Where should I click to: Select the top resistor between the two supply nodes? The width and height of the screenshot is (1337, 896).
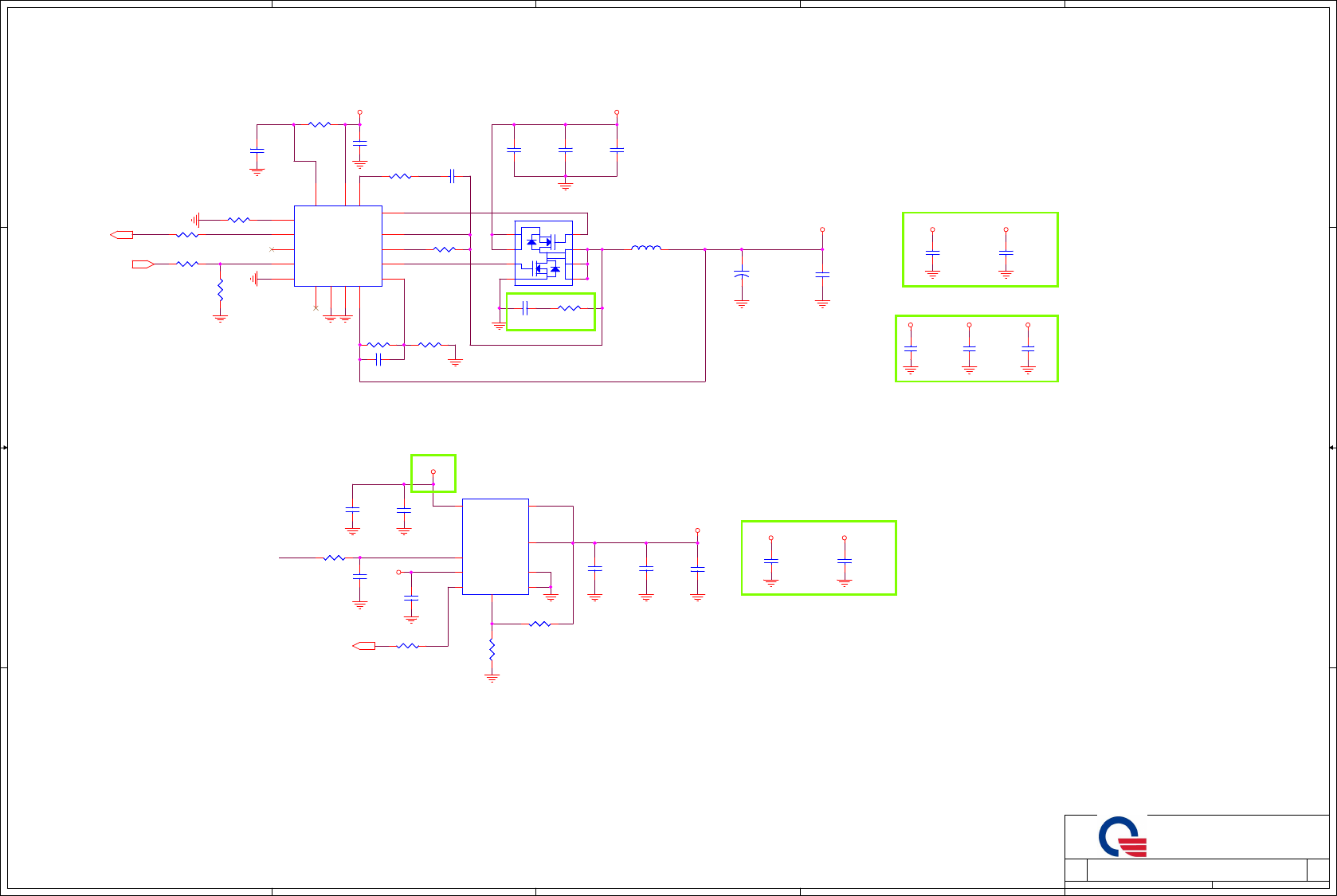320,124
